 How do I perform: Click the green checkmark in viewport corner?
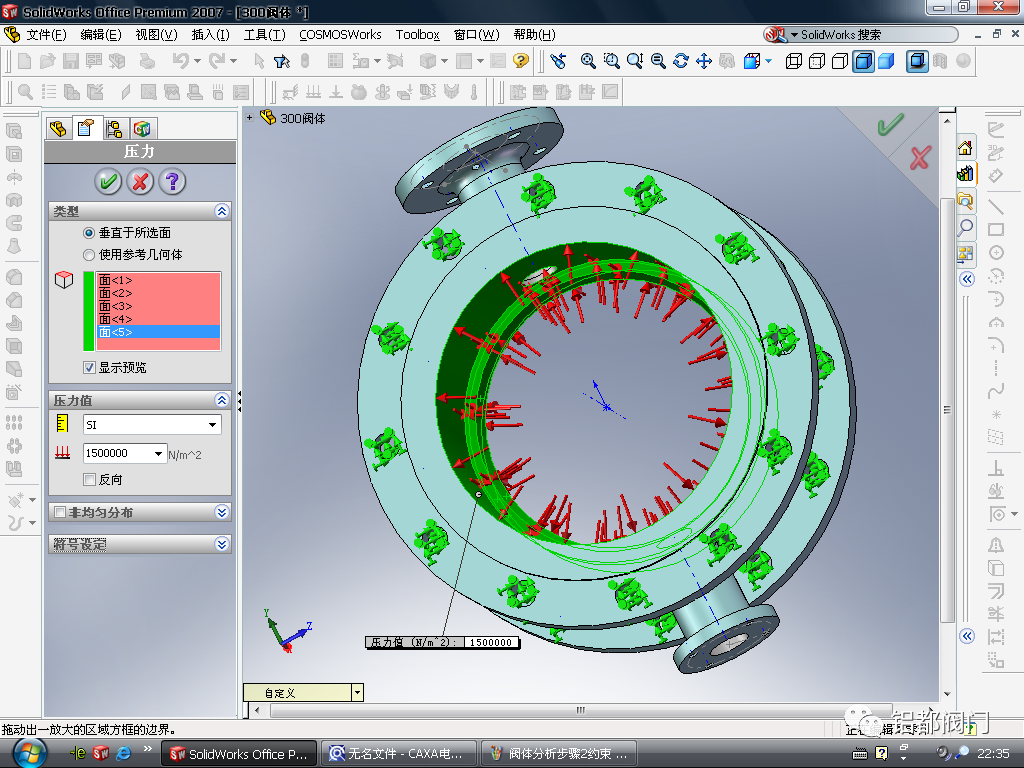(x=889, y=125)
